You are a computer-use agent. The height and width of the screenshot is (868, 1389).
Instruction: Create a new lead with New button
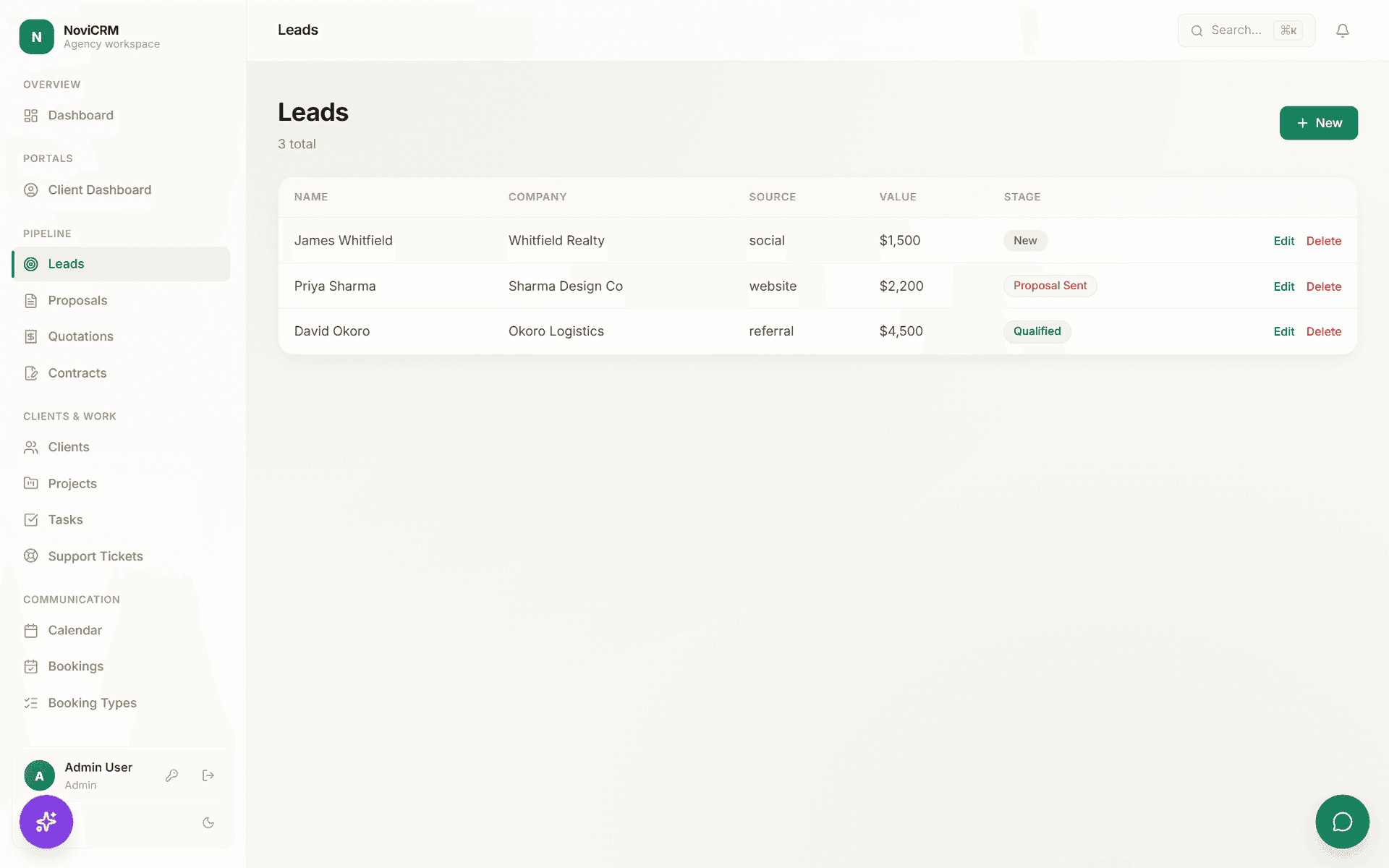pyautogui.click(x=1318, y=123)
